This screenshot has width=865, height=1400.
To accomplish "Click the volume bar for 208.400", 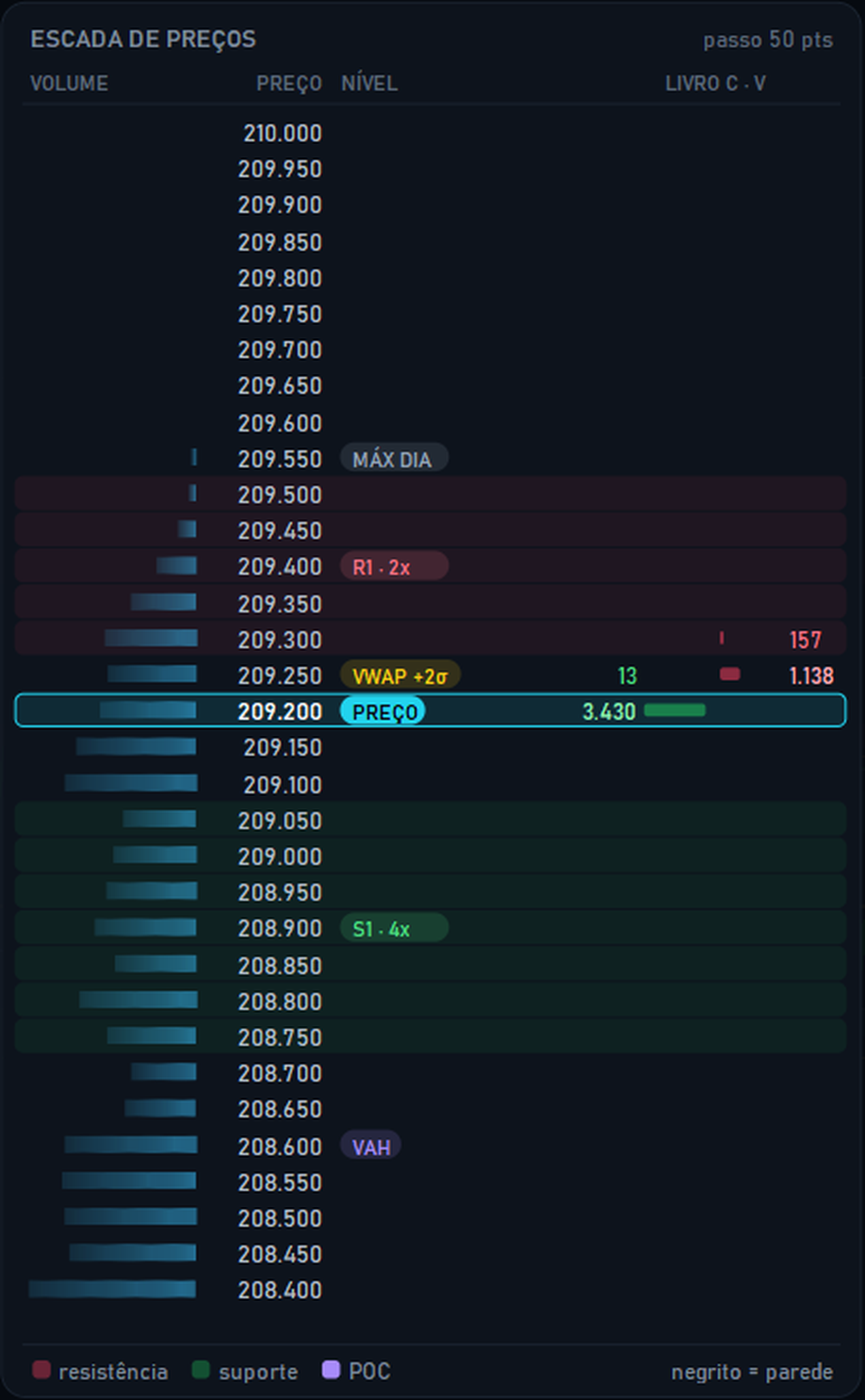I will coord(112,1290).
